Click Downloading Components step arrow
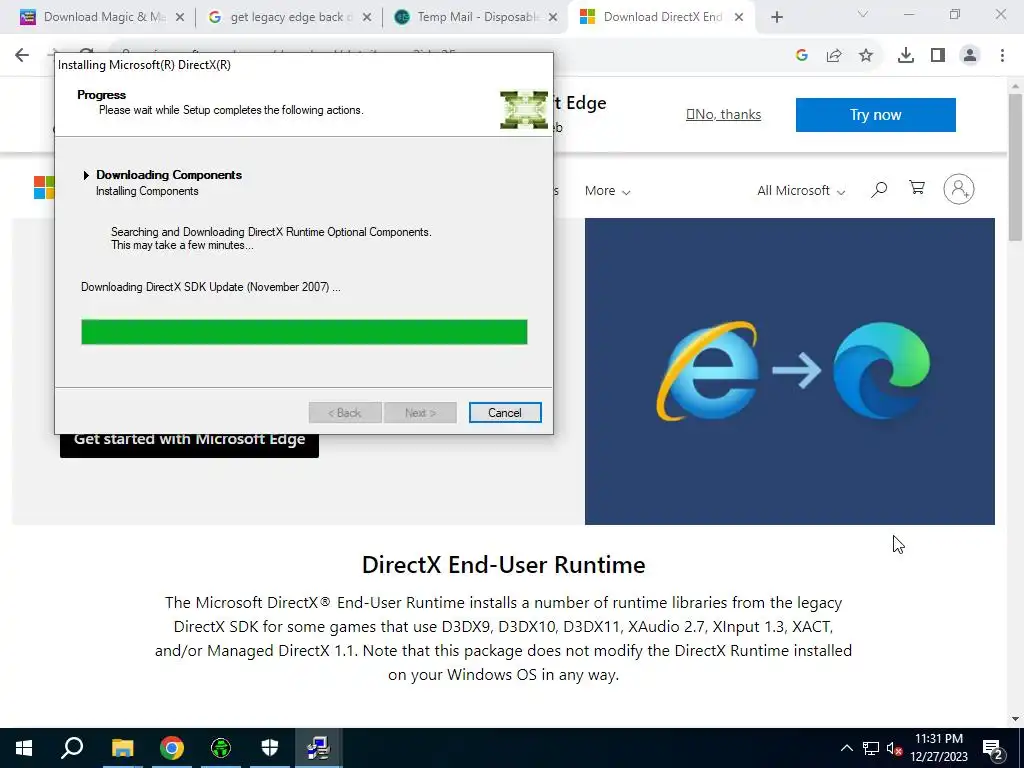 tap(86, 175)
